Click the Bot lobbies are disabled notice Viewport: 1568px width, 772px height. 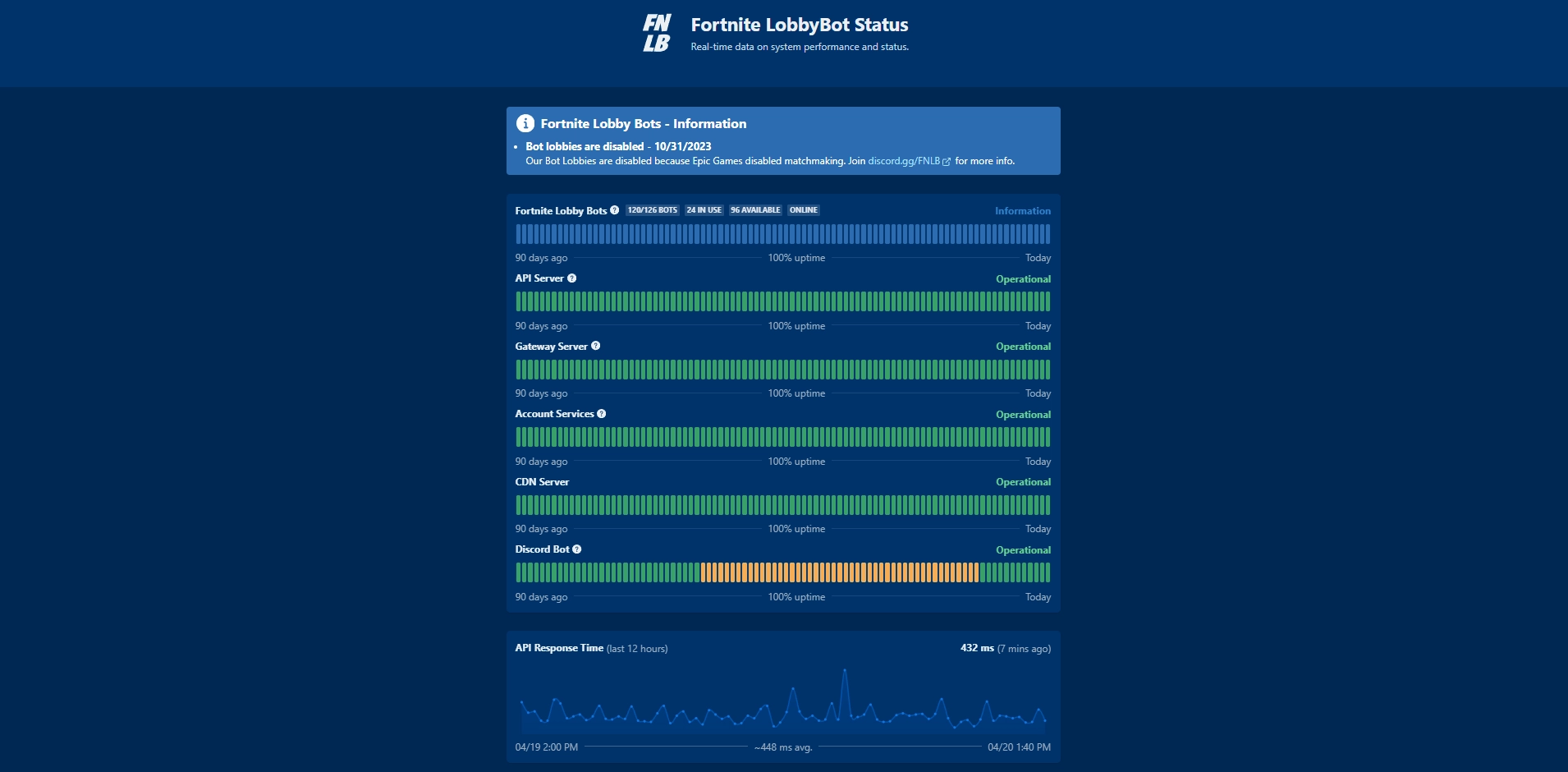618,146
